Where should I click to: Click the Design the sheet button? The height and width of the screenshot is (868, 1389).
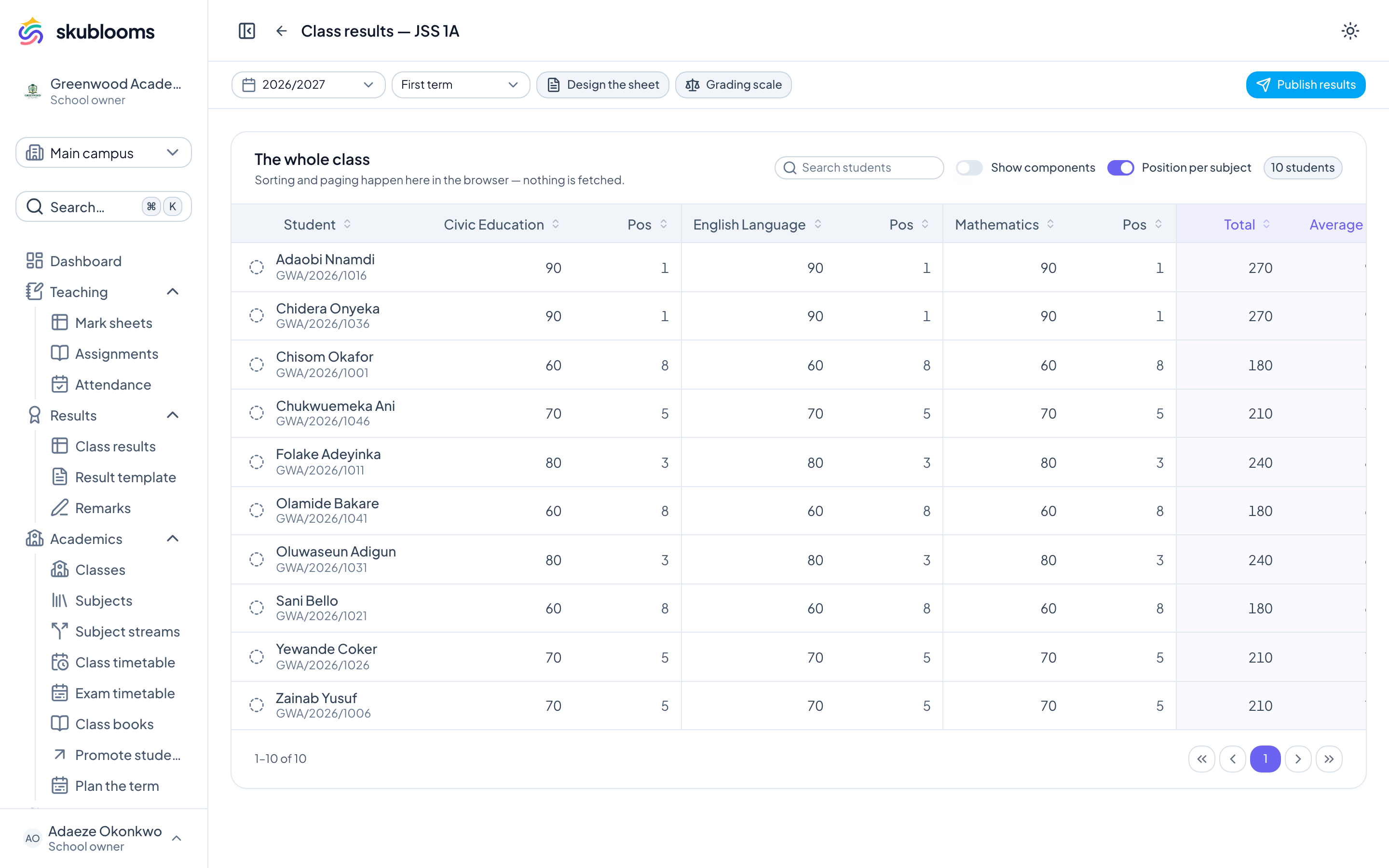coord(603,85)
